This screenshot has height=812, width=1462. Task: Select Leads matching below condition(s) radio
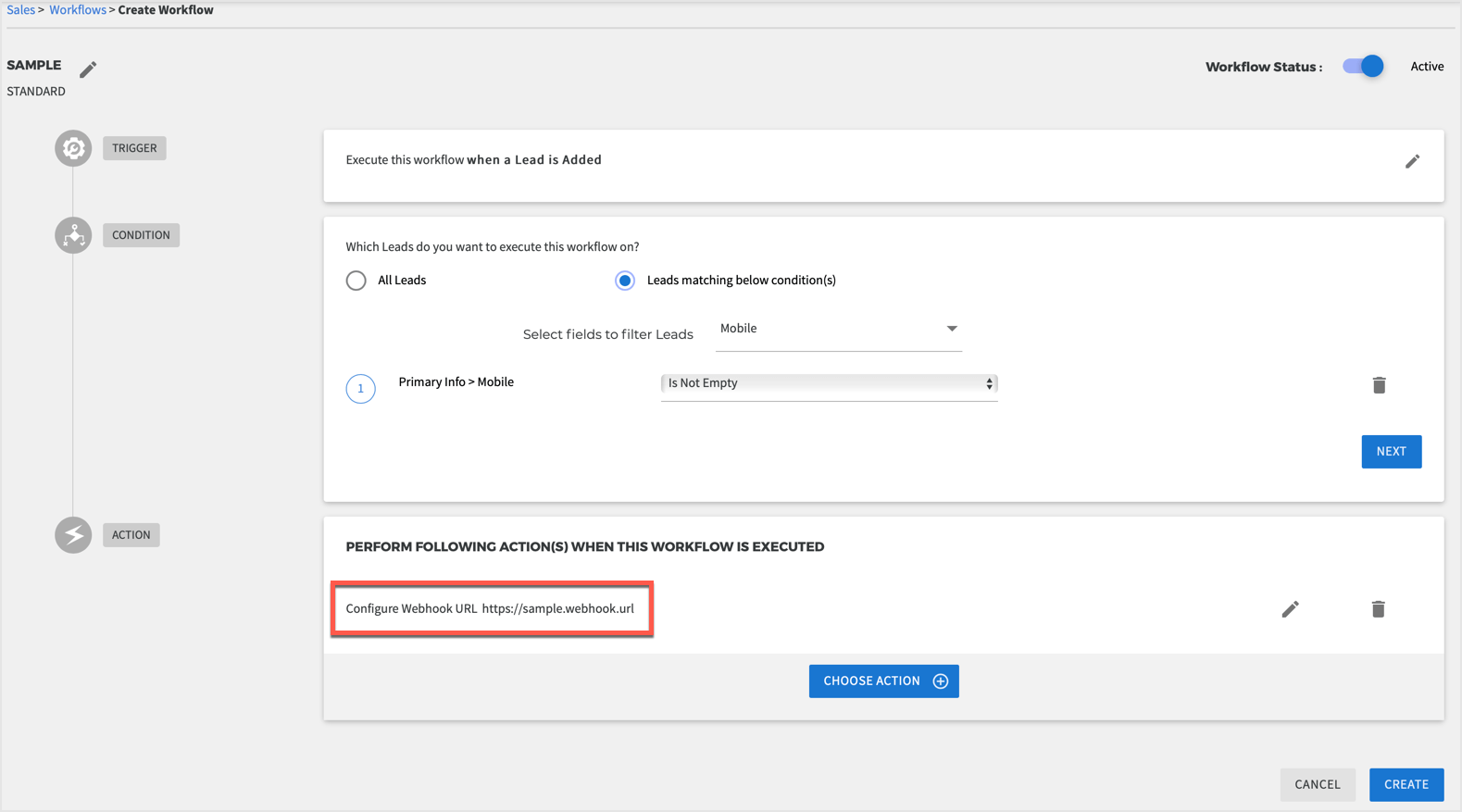(x=625, y=281)
